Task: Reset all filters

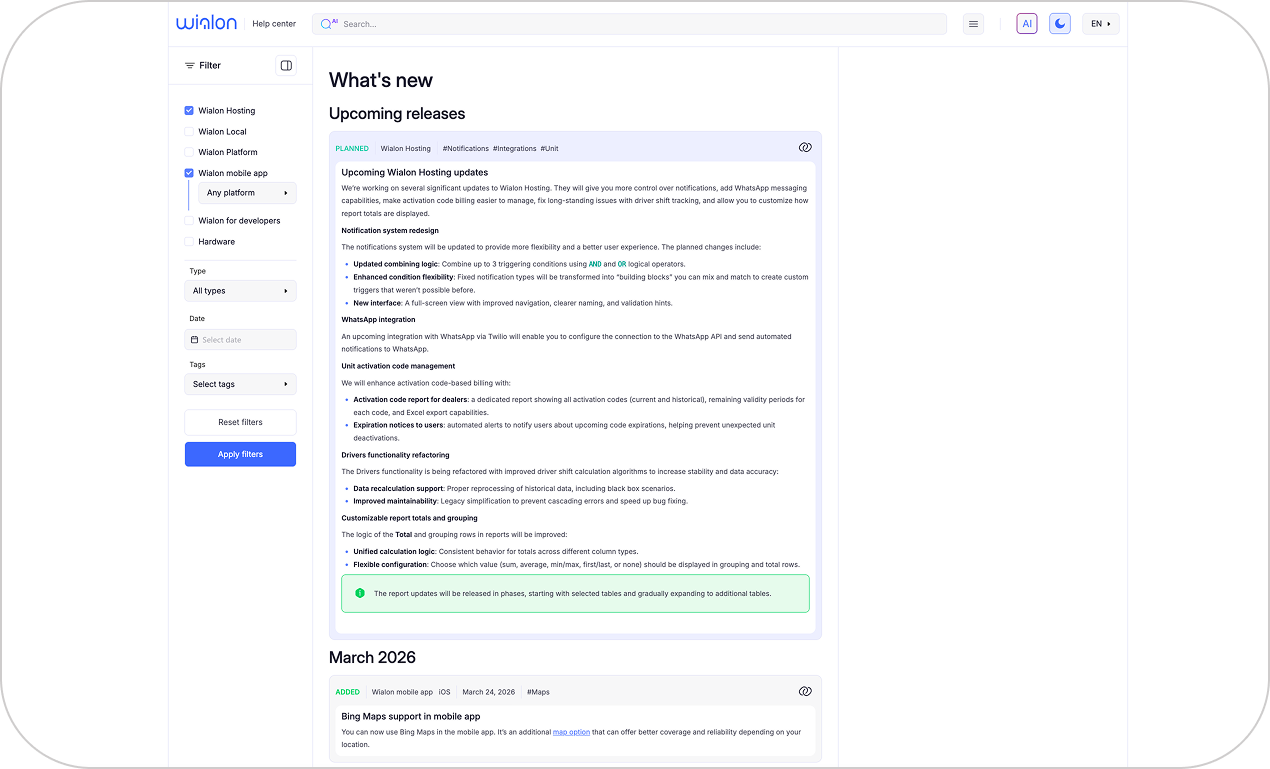Action: click(240, 422)
